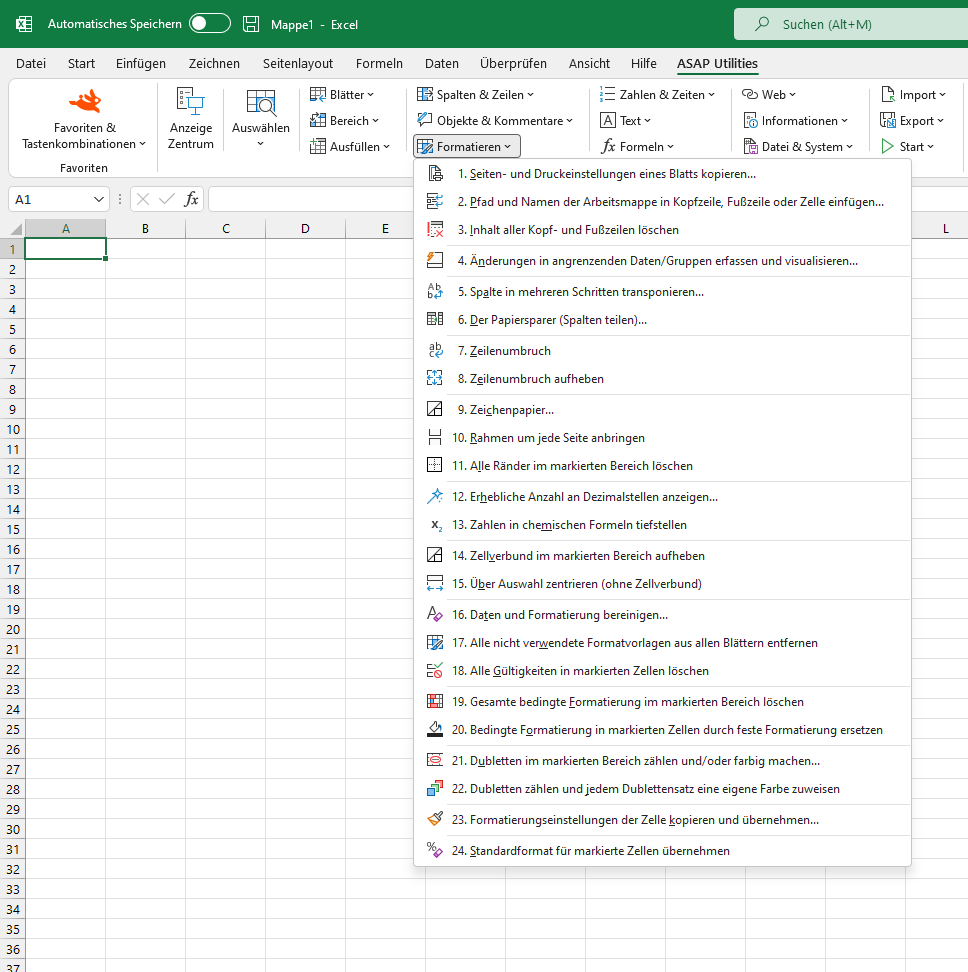
Task: Click the save disk icon in title bar
Action: 251,24
